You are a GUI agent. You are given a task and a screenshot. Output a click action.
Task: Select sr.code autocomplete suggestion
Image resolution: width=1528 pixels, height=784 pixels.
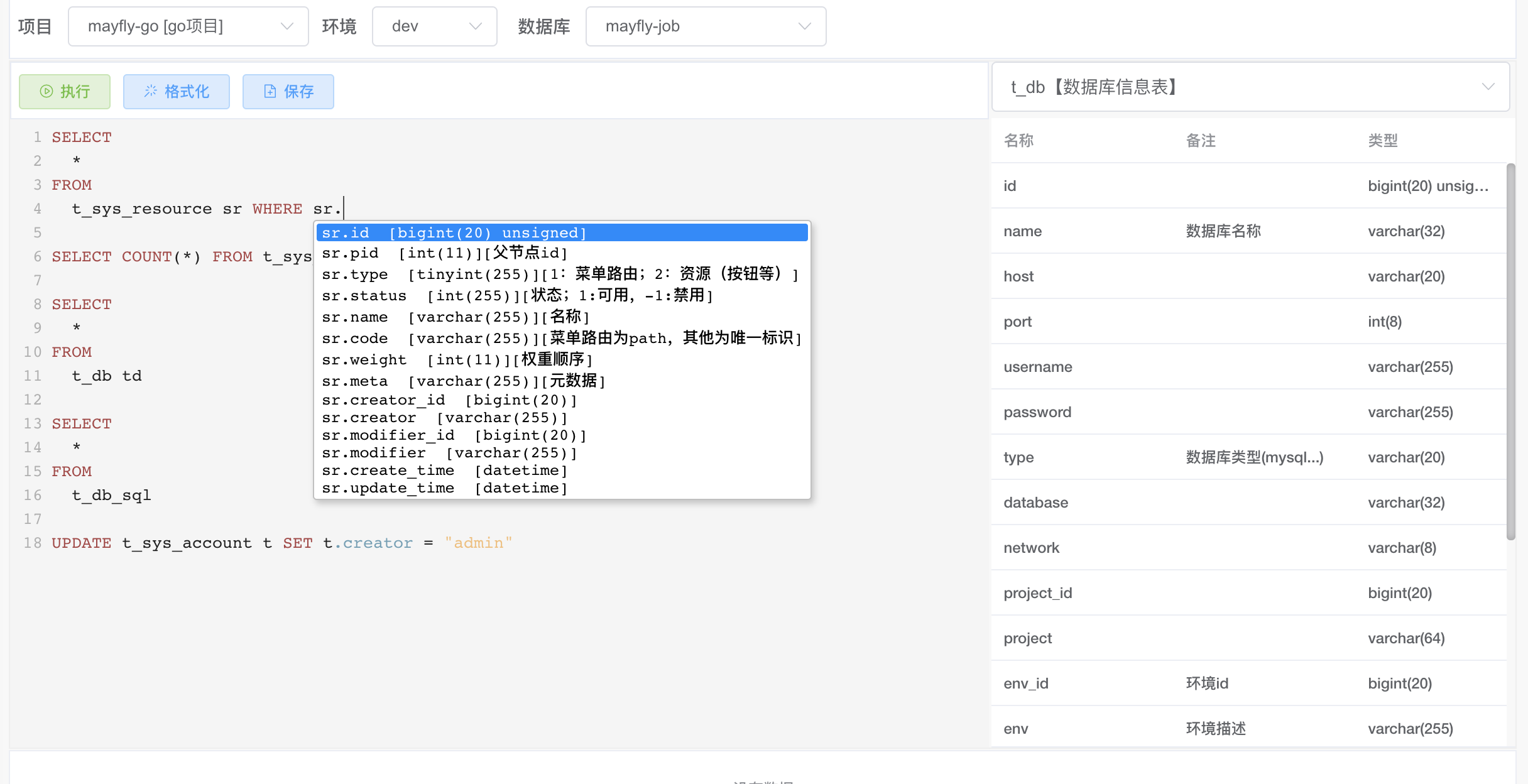click(562, 339)
